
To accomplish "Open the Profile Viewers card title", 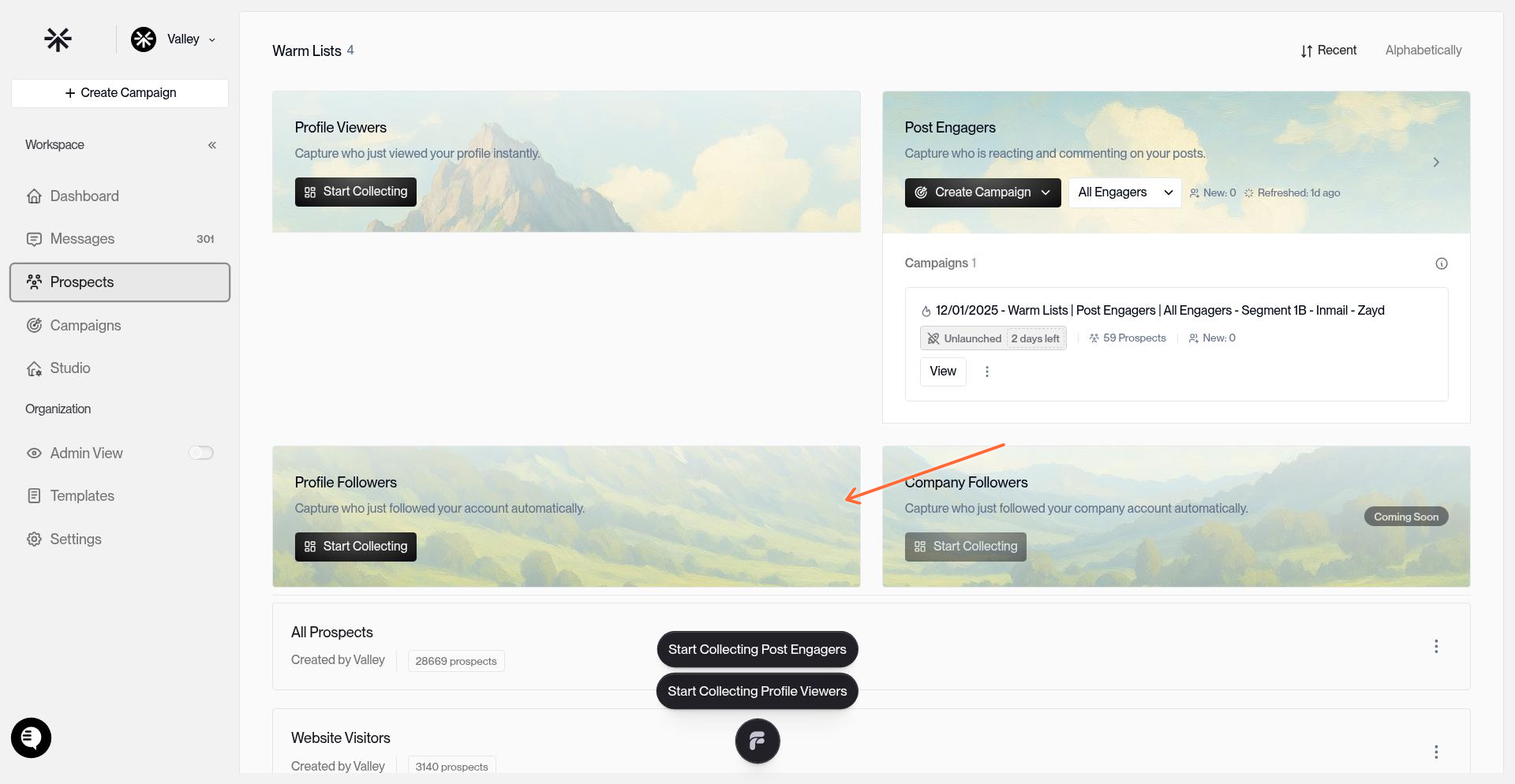I will (x=341, y=128).
